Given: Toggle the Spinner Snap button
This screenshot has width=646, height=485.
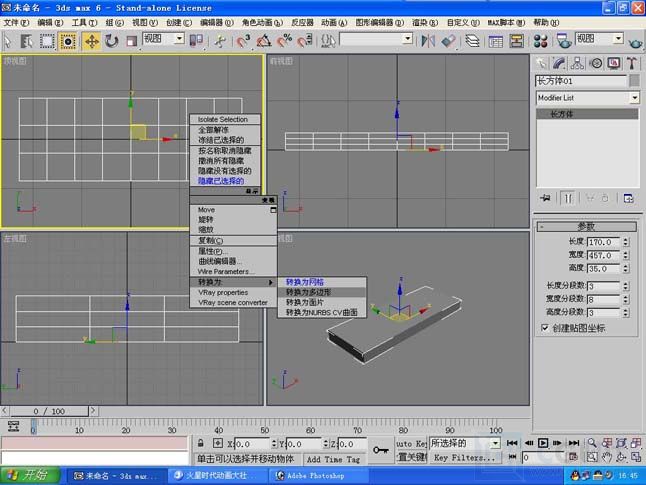Looking at the screenshot, I should [304, 41].
